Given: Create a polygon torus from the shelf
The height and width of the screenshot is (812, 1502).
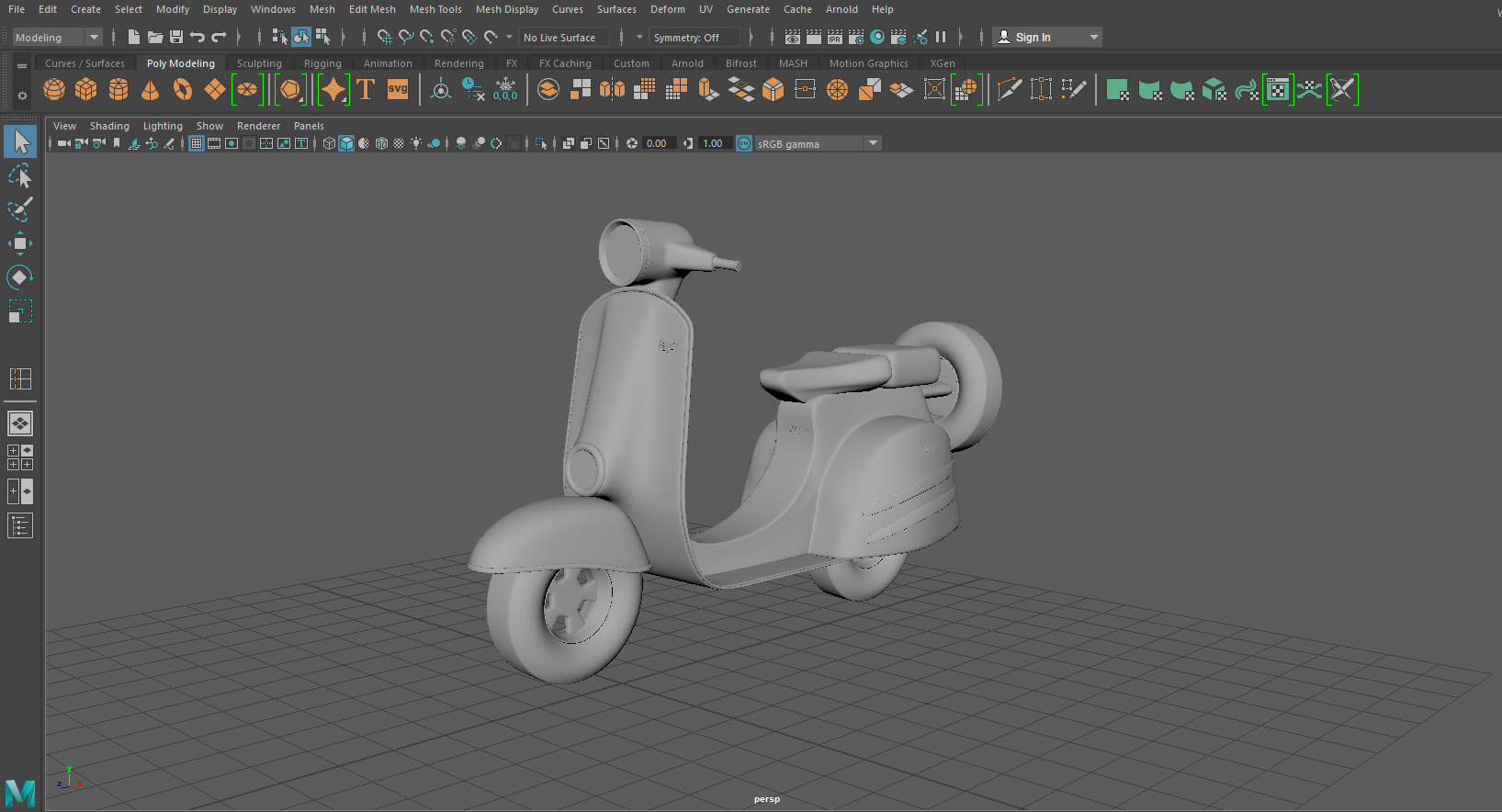Looking at the screenshot, I should coord(183,89).
